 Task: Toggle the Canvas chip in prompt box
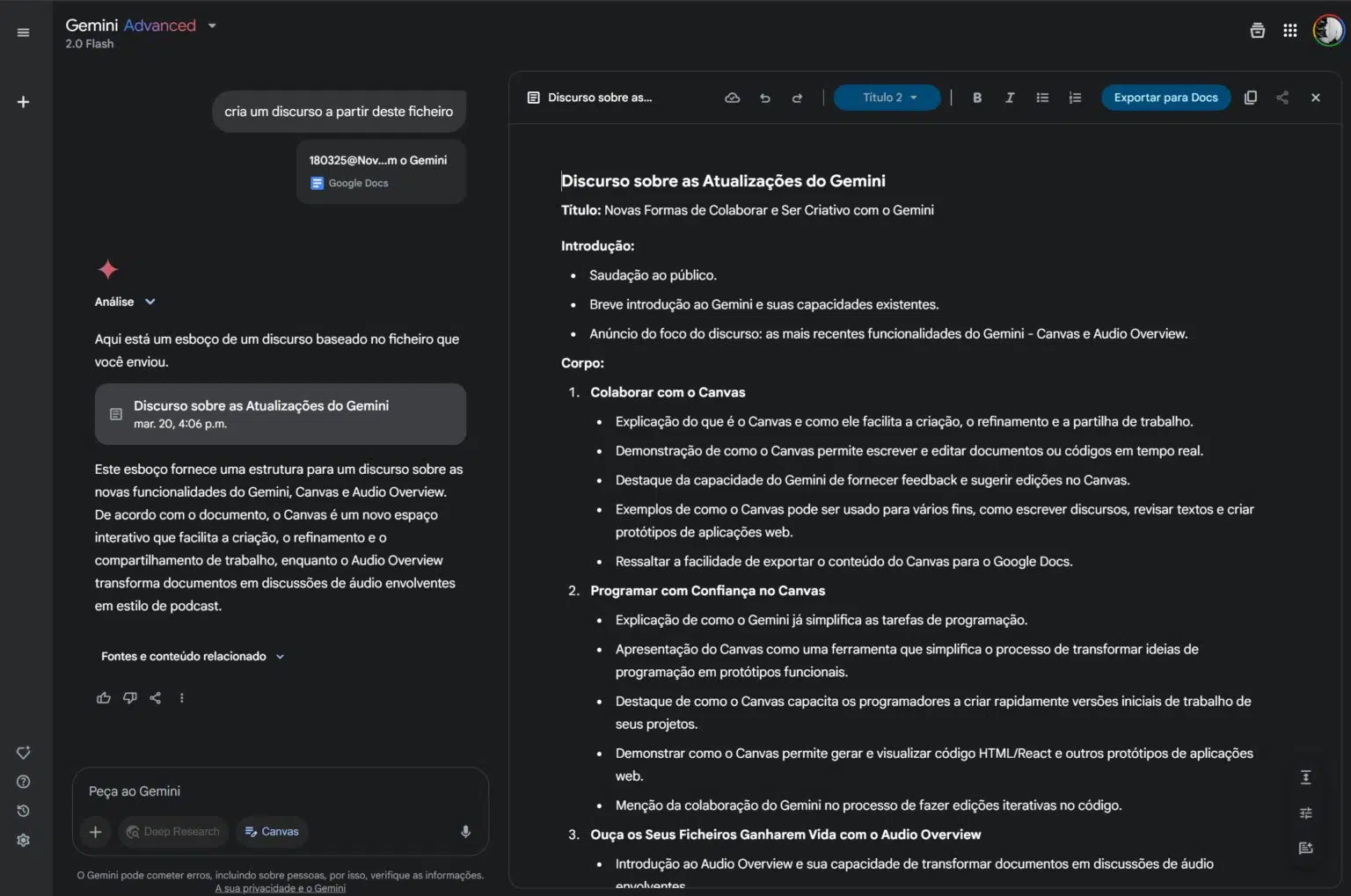tap(272, 832)
